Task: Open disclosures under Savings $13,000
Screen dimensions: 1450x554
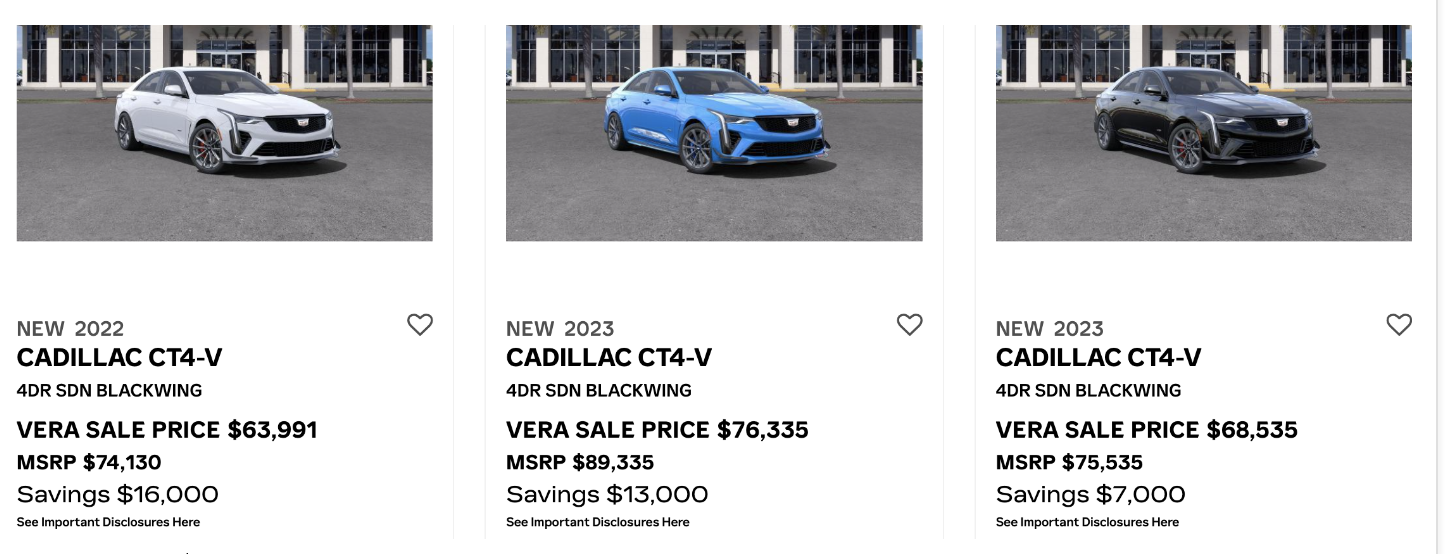Action: (598, 522)
